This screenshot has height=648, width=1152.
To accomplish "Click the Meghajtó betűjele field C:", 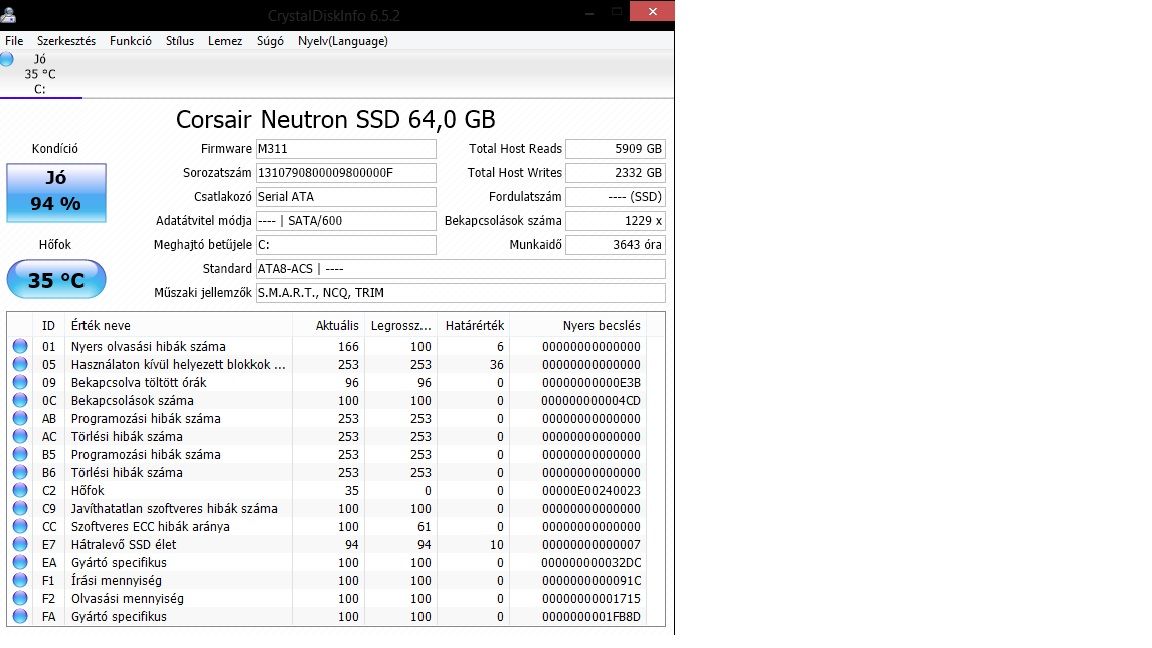I will (346, 245).
